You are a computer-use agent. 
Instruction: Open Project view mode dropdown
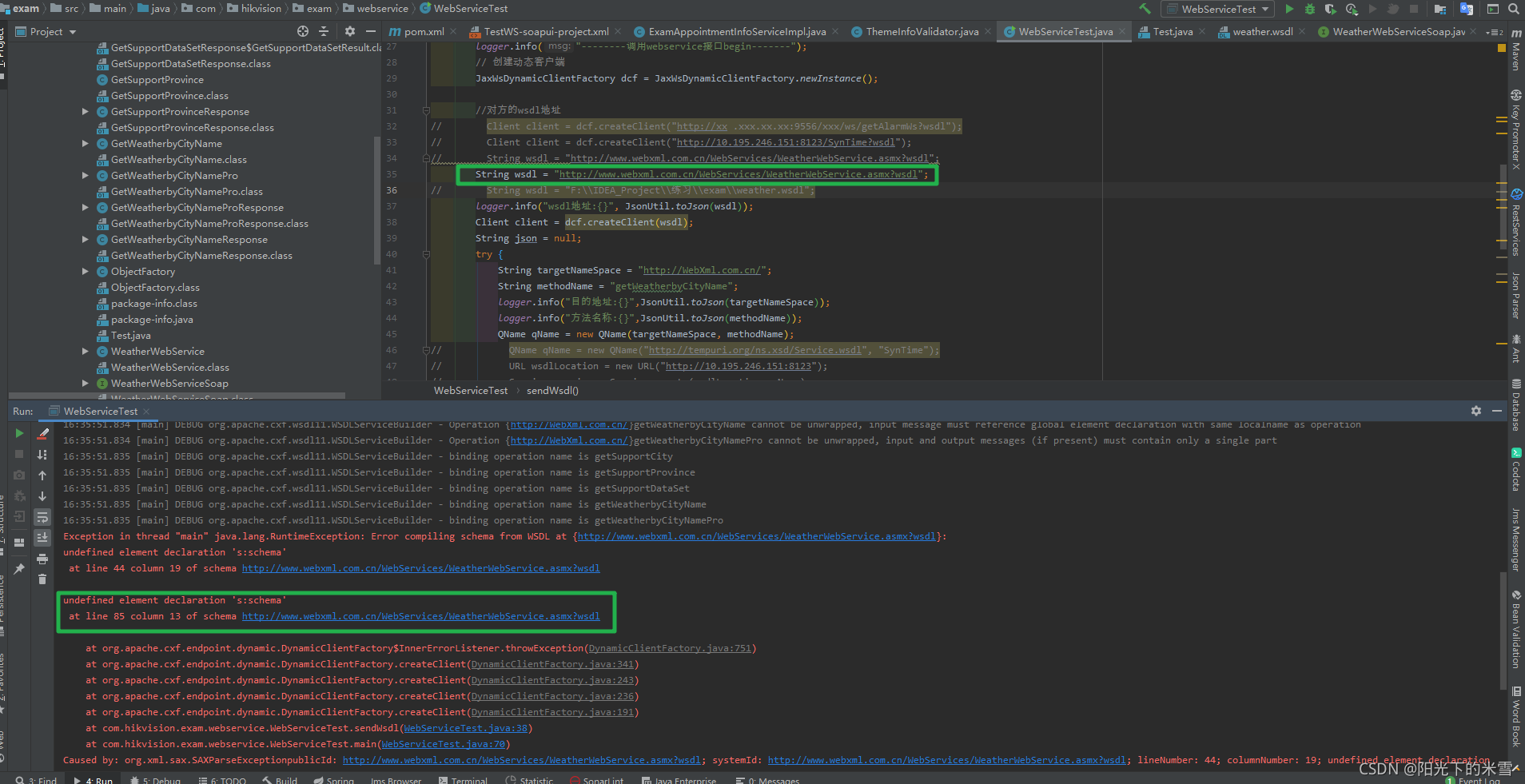coord(73,32)
